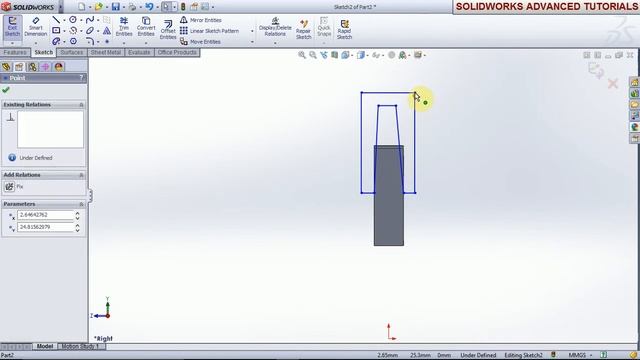
Task: Expand Linear Sketch Pattern dropdown arrow
Action: click(x=252, y=31)
